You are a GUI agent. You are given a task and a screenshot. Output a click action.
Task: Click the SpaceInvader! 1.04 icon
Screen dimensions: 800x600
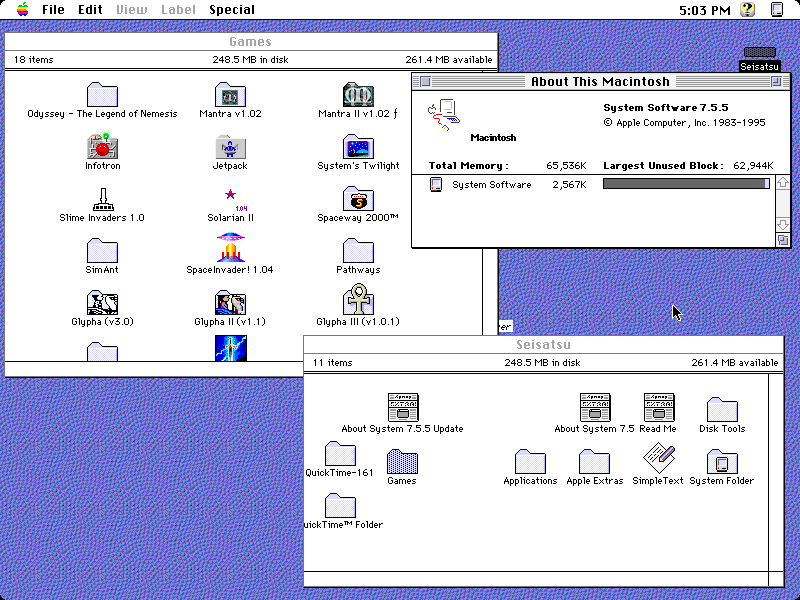[x=231, y=248]
